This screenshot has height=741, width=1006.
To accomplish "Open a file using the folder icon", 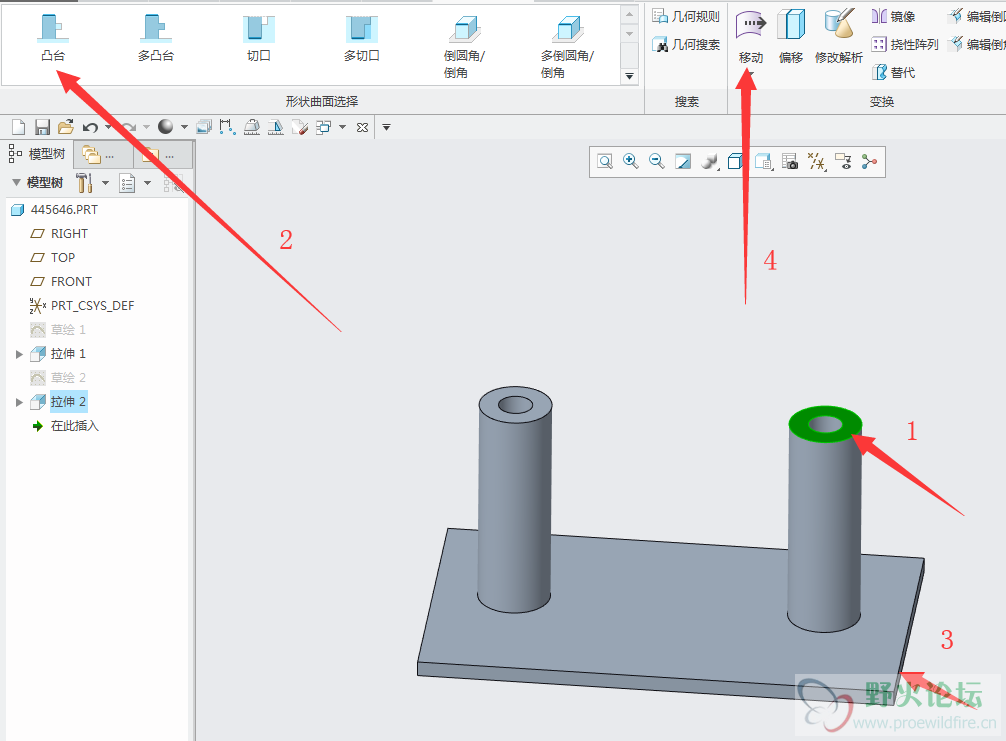I will click(65, 127).
